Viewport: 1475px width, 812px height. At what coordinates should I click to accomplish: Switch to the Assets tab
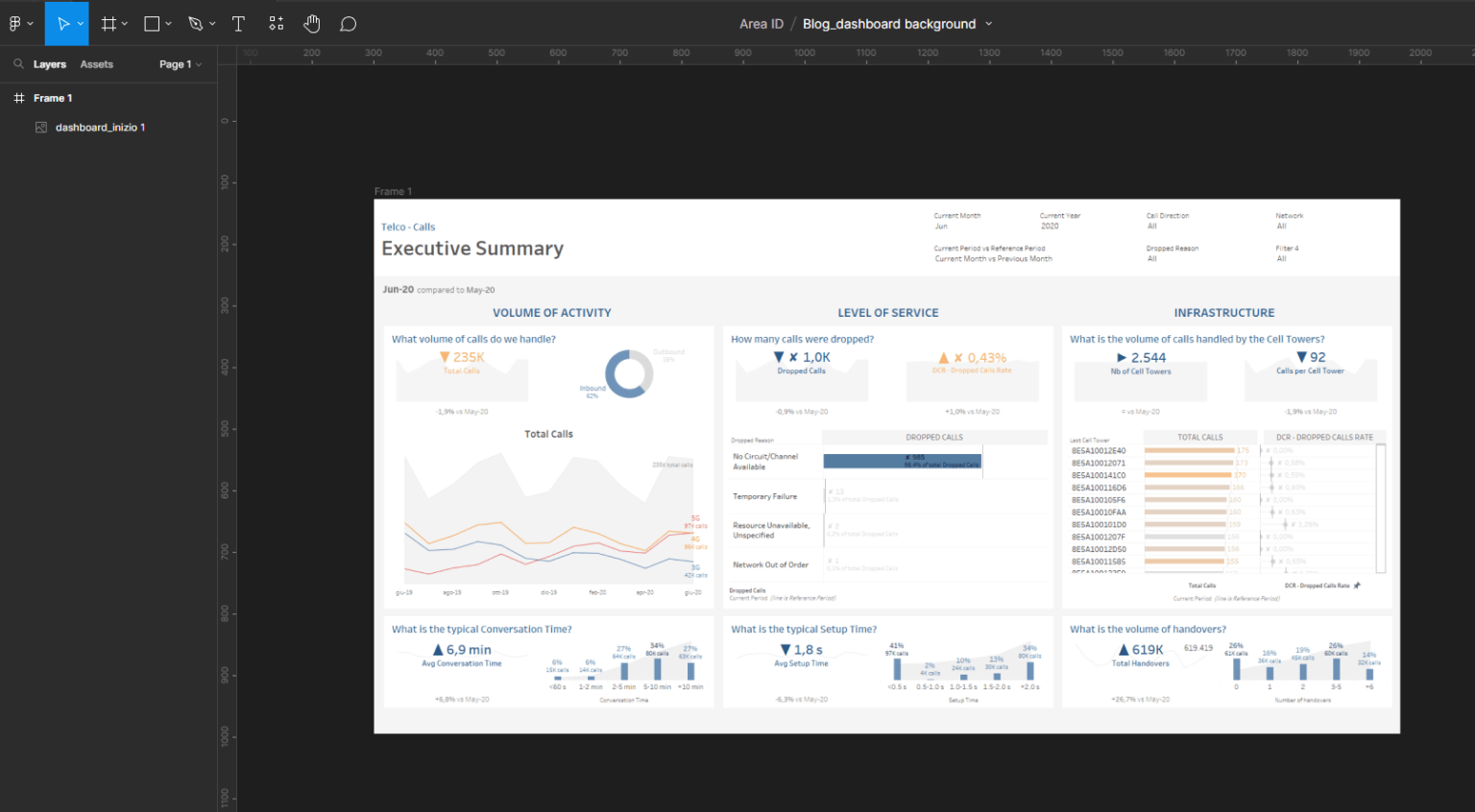96,64
